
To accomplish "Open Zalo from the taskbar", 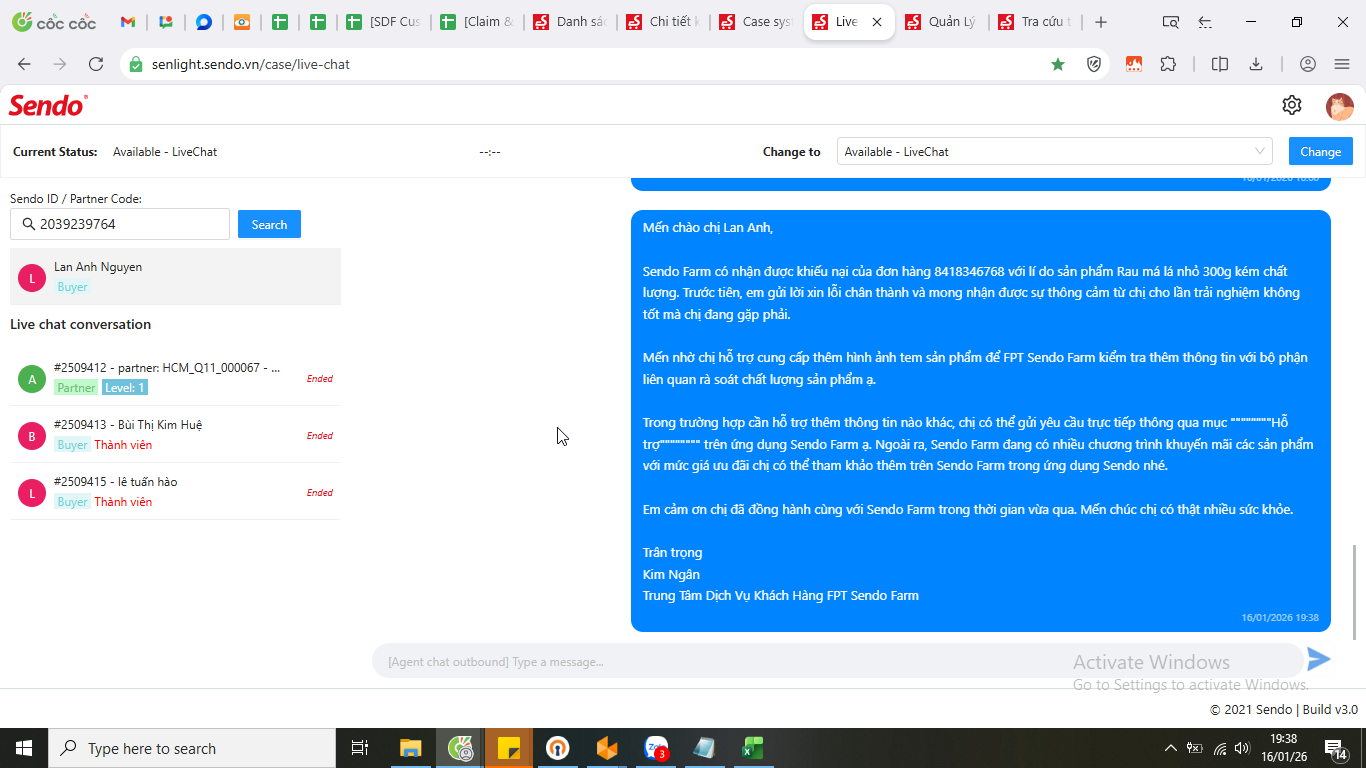I will point(657,748).
